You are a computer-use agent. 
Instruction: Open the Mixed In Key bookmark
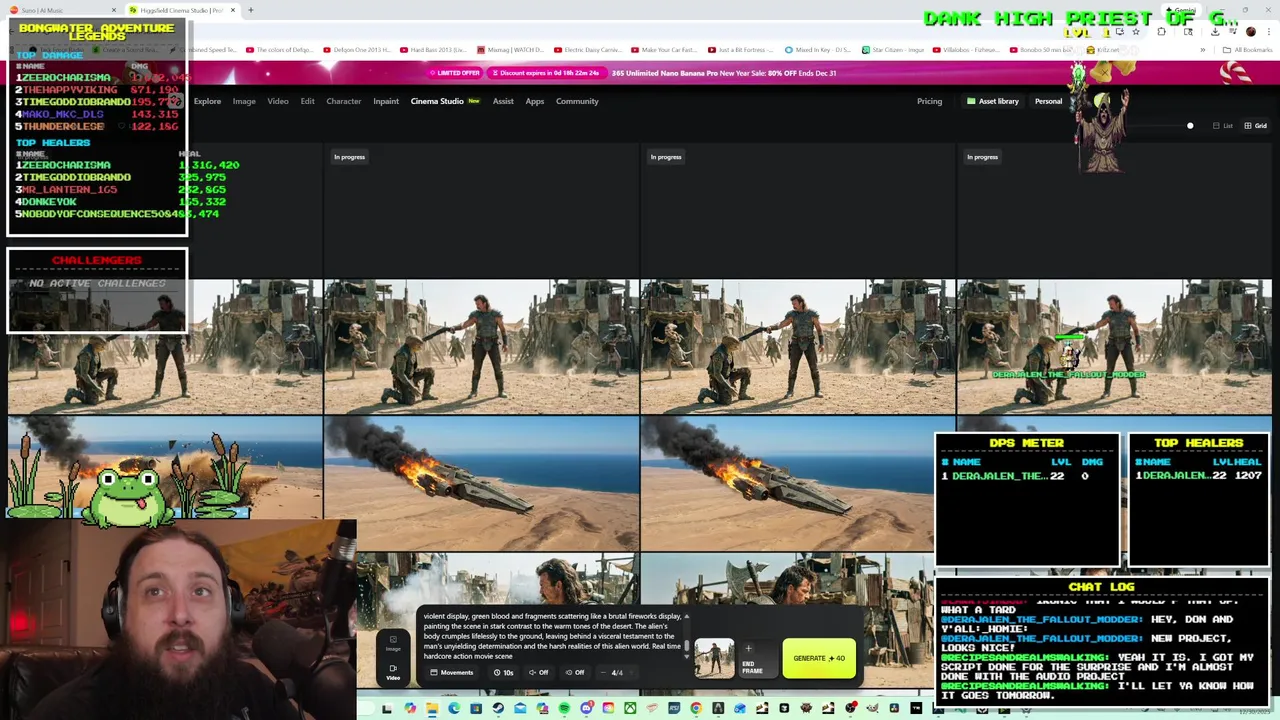pos(817,49)
